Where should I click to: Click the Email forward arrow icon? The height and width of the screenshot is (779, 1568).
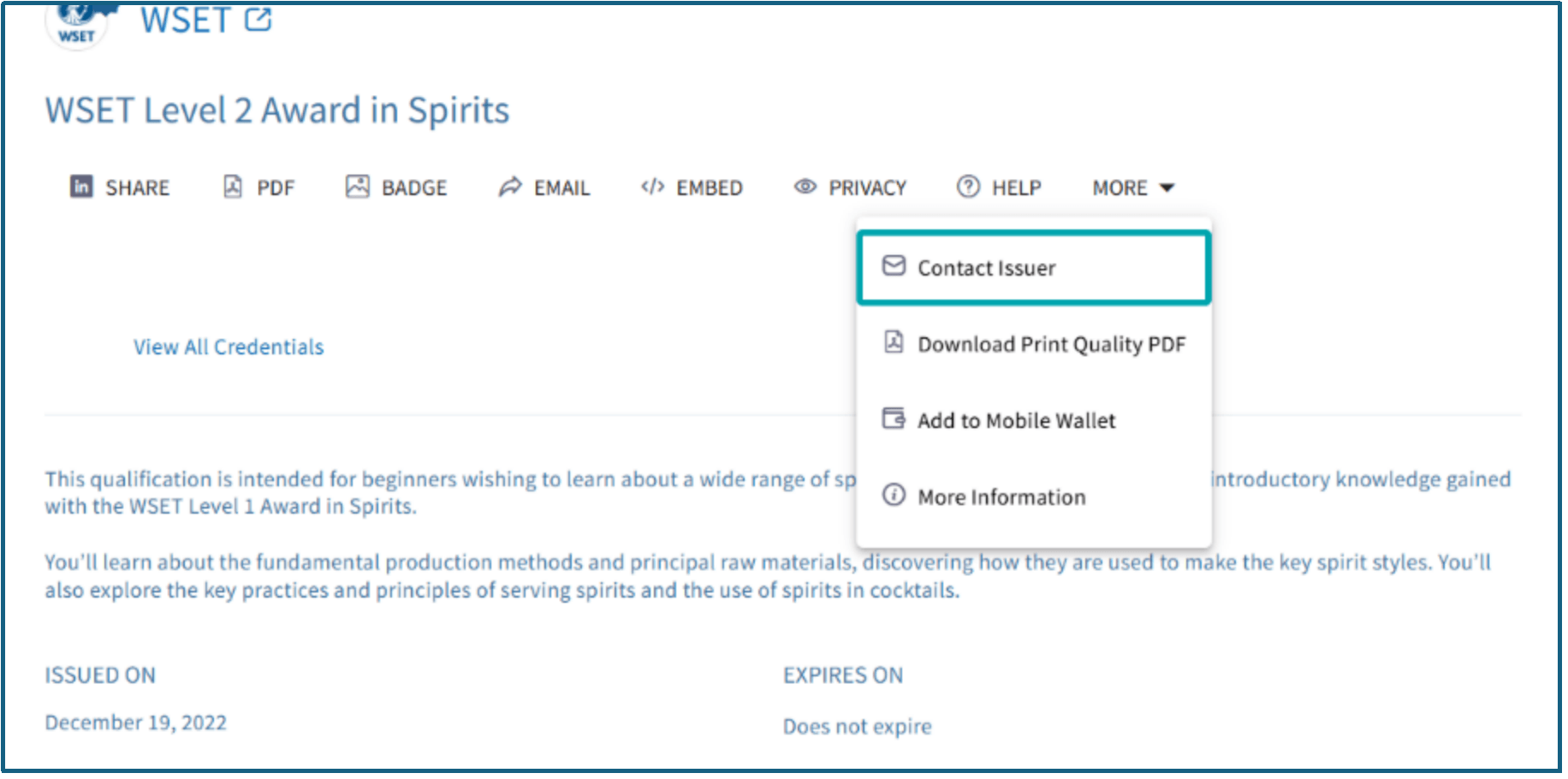(x=510, y=187)
